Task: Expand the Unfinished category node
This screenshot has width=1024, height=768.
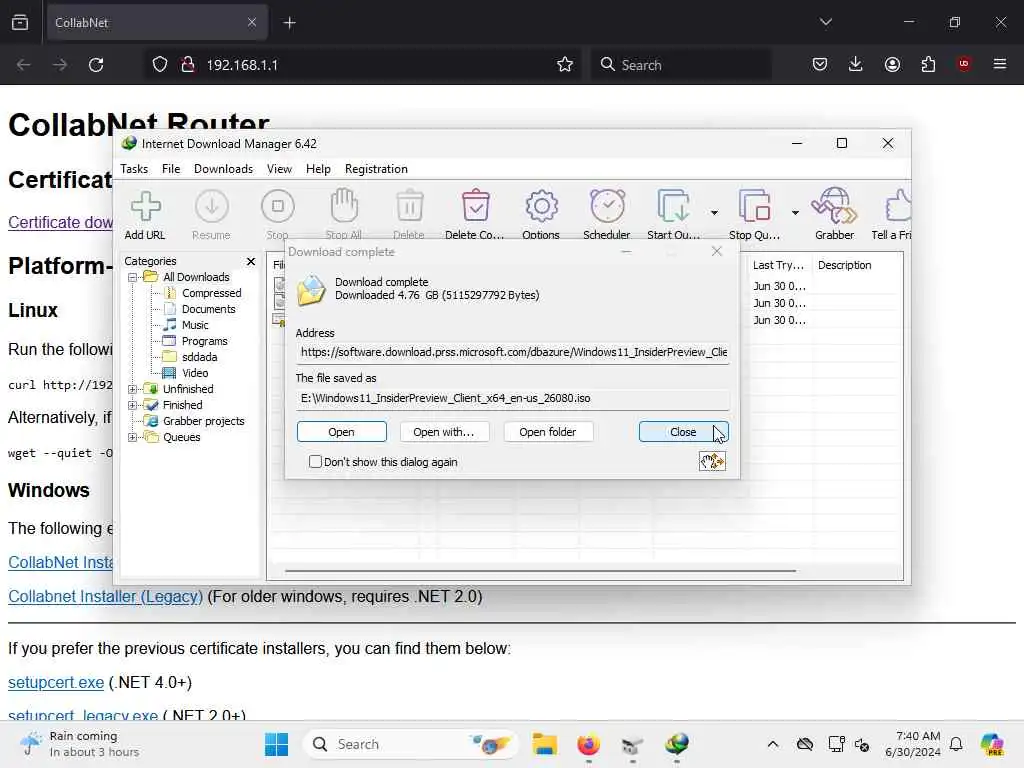Action: 133,389
